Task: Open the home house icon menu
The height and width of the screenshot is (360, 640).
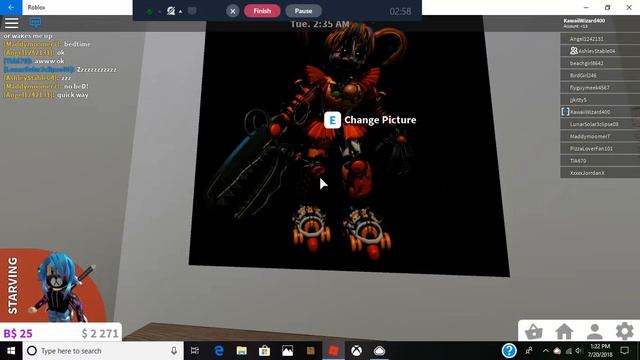Action: [x=564, y=331]
